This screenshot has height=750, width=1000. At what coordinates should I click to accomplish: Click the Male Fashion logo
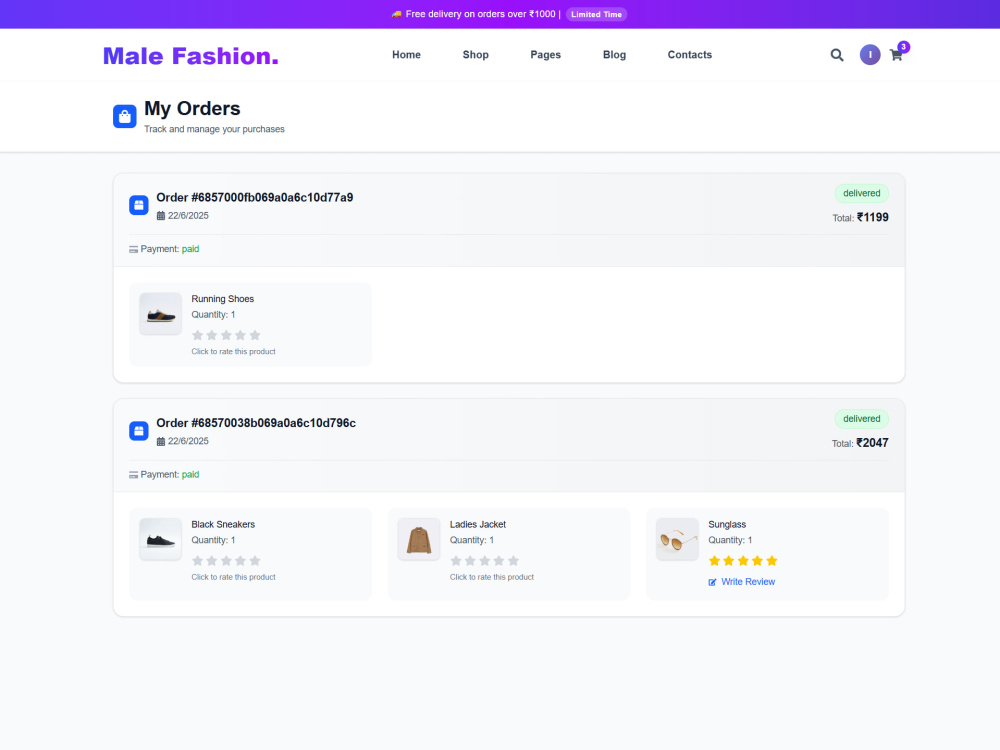click(x=191, y=56)
